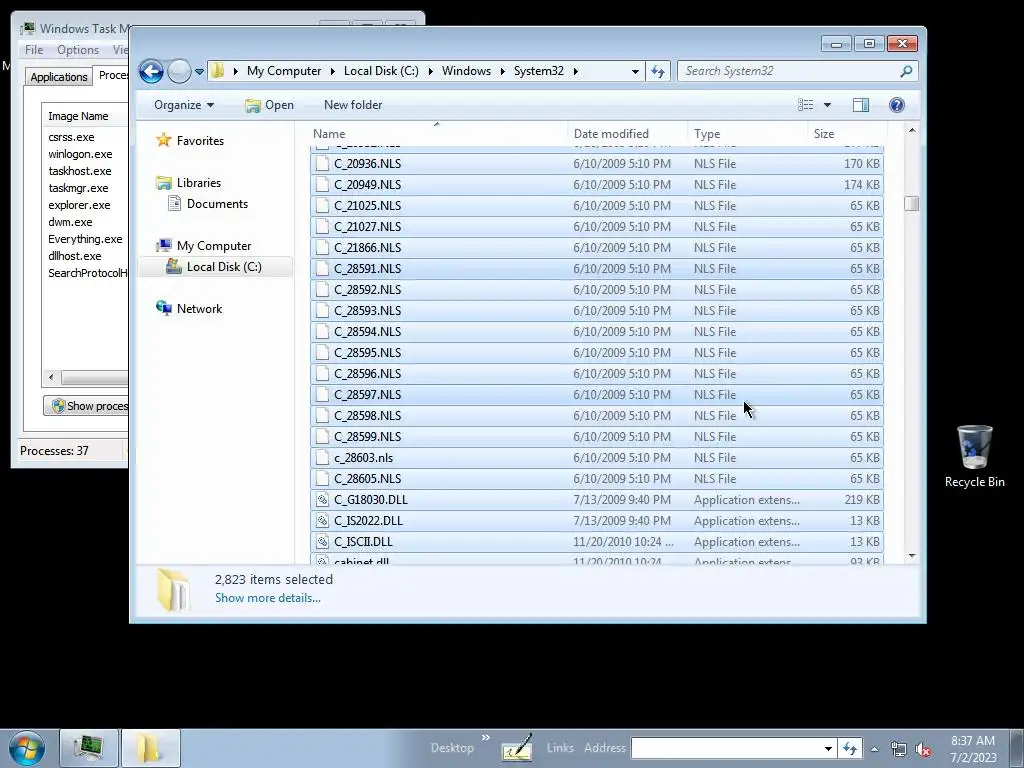This screenshot has height=768, width=1024.
Task: Click the C_G18030.DLL file icon
Action: click(322, 500)
